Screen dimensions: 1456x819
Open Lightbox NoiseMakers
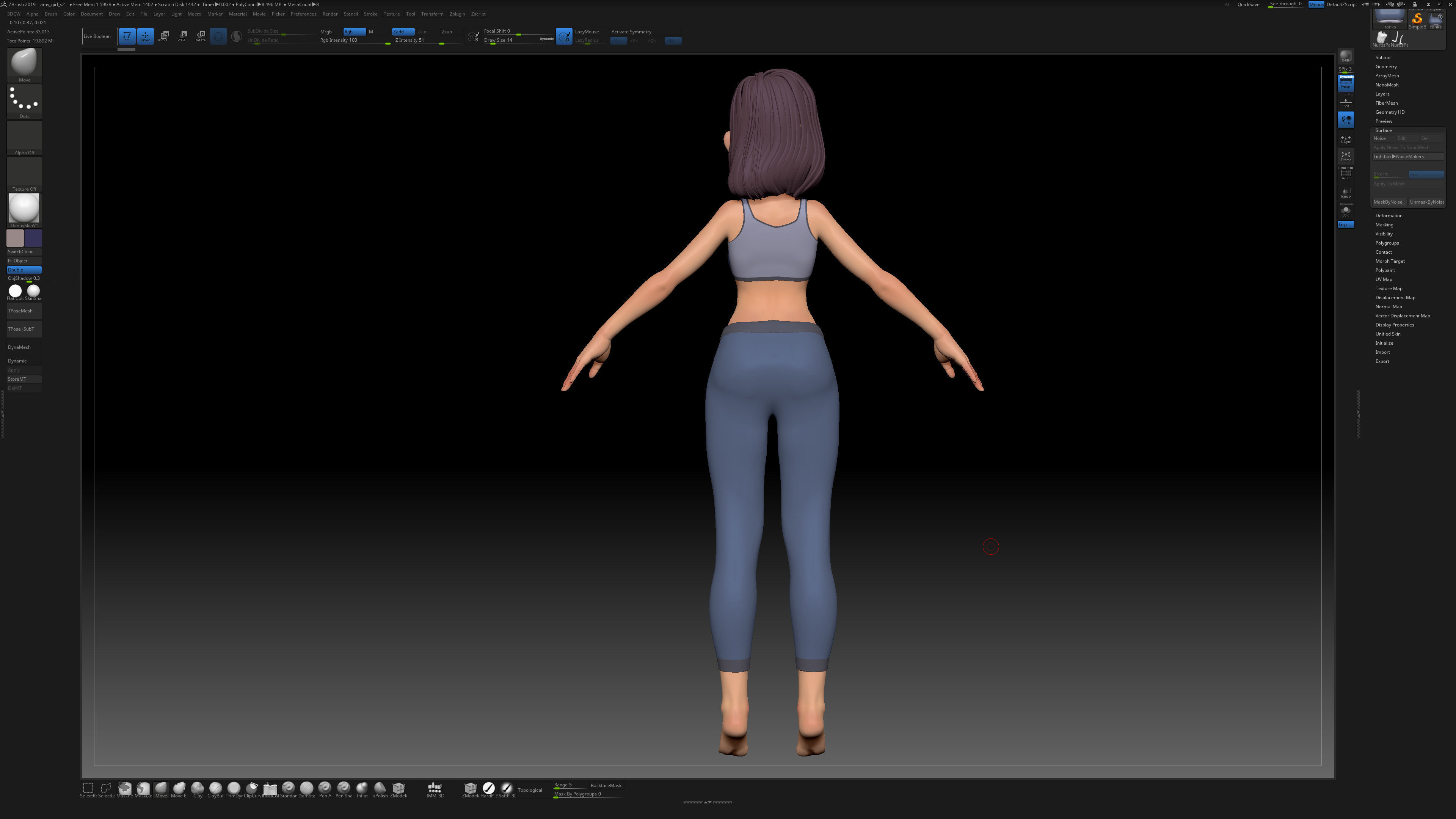1407,157
